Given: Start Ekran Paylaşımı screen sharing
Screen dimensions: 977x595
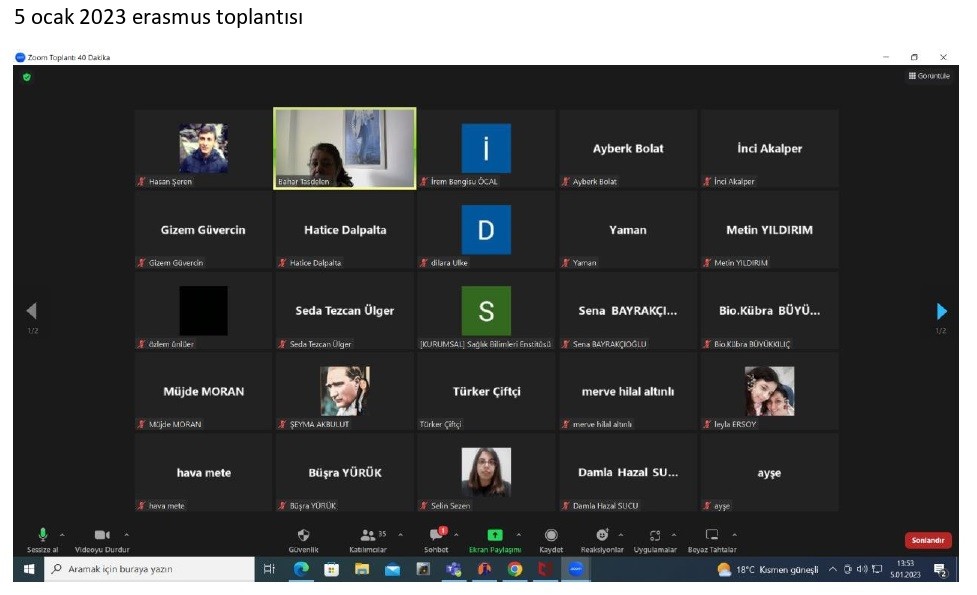Looking at the screenshot, I should pos(495,535).
